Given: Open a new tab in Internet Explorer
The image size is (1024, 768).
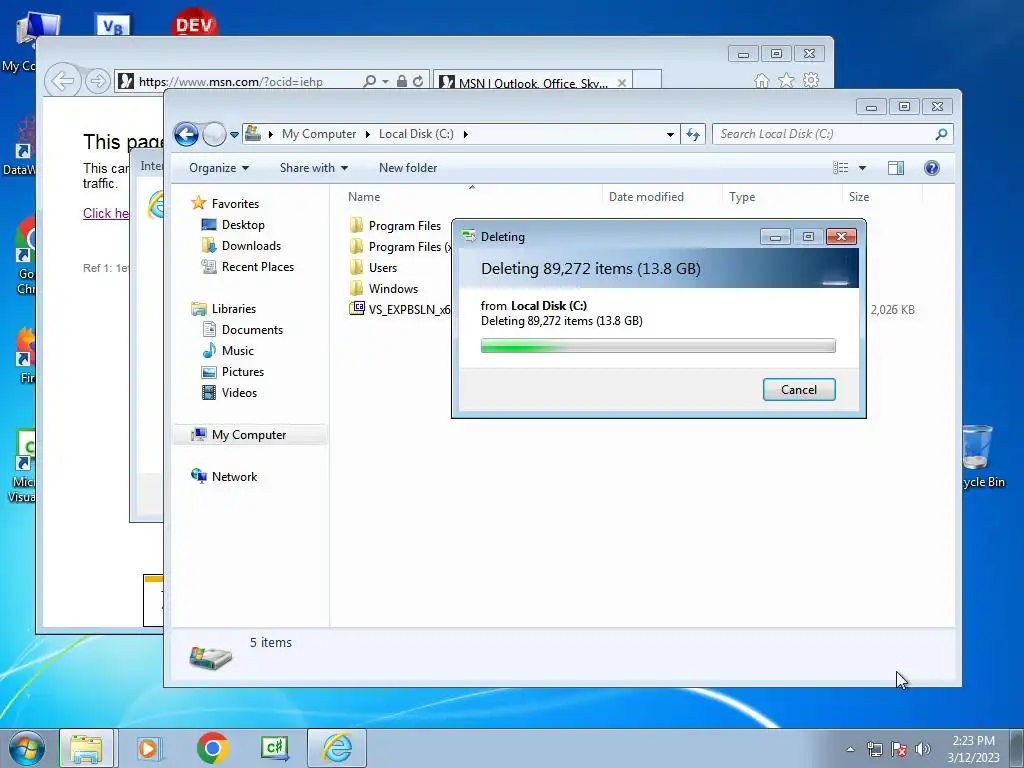Looking at the screenshot, I should pos(647,80).
